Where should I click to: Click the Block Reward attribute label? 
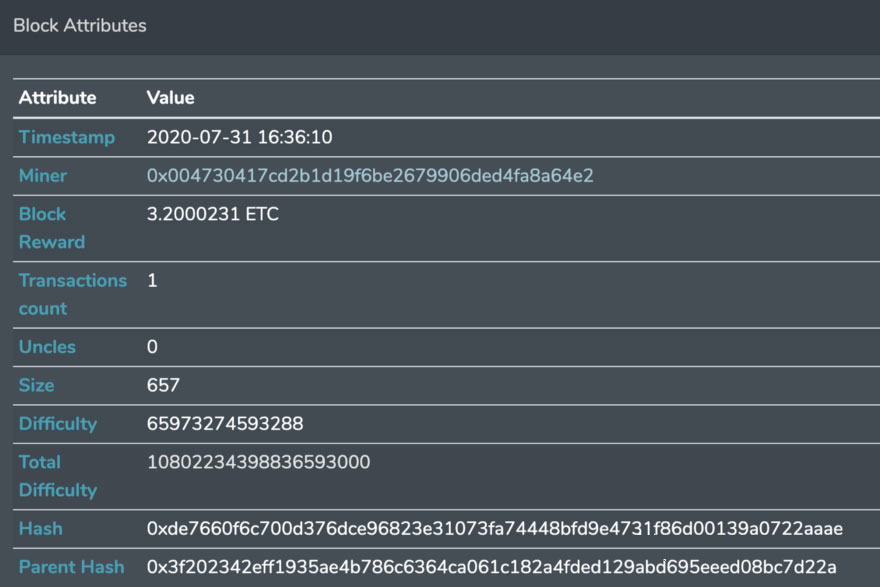click(x=52, y=228)
